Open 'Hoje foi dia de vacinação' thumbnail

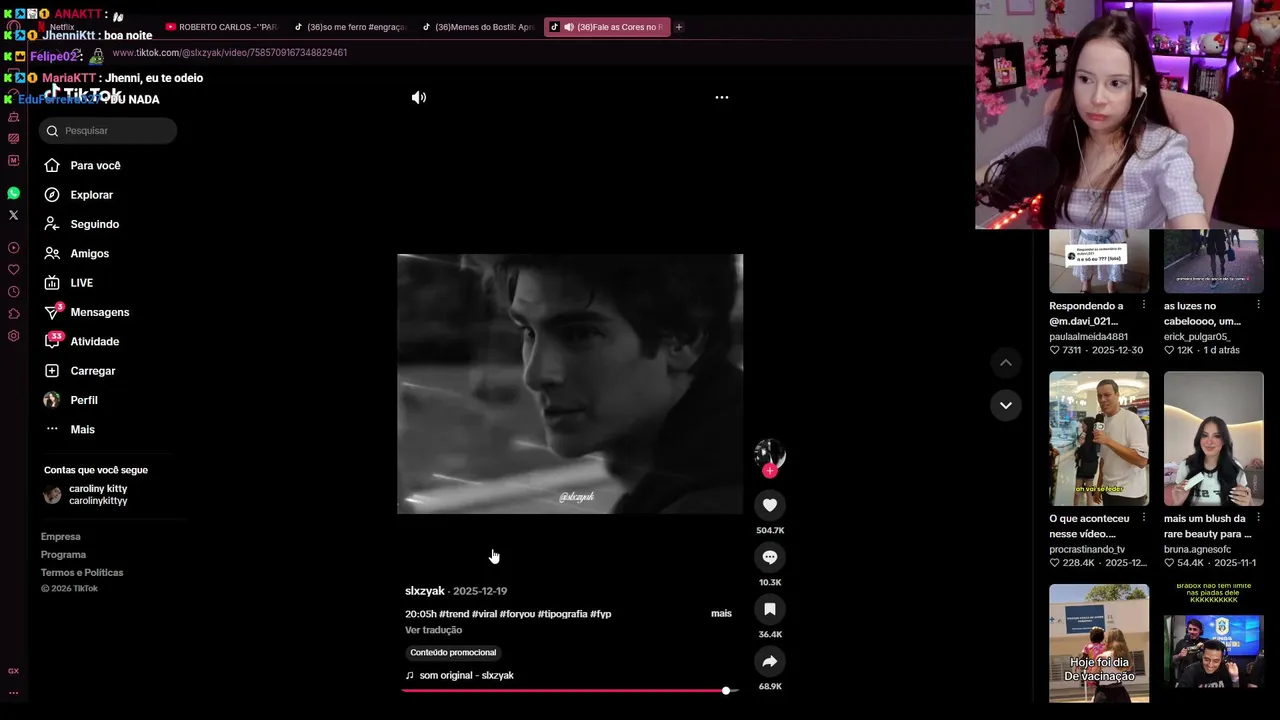[x=1099, y=643]
